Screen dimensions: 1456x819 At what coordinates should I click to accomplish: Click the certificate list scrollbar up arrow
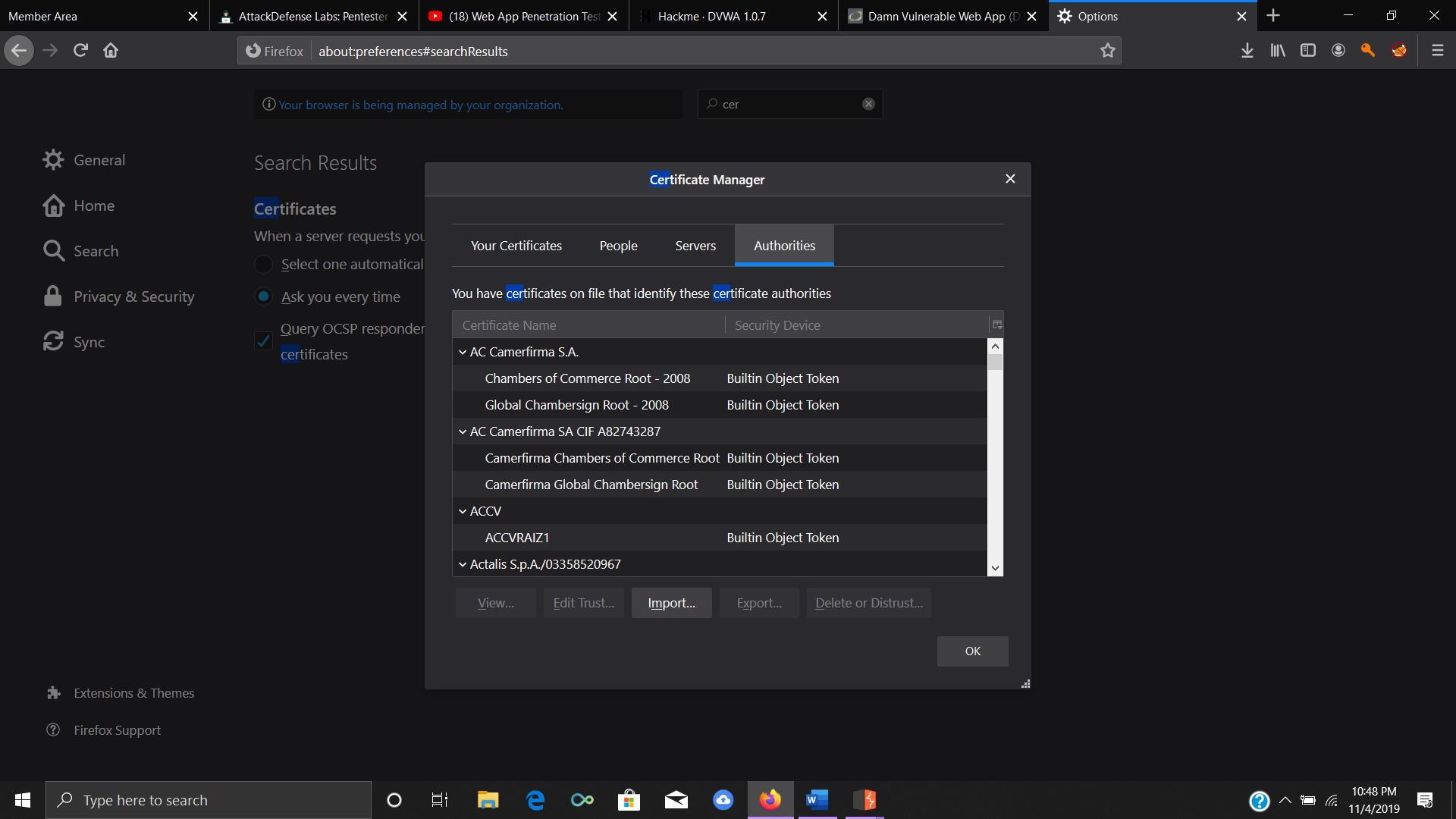click(996, 346)
